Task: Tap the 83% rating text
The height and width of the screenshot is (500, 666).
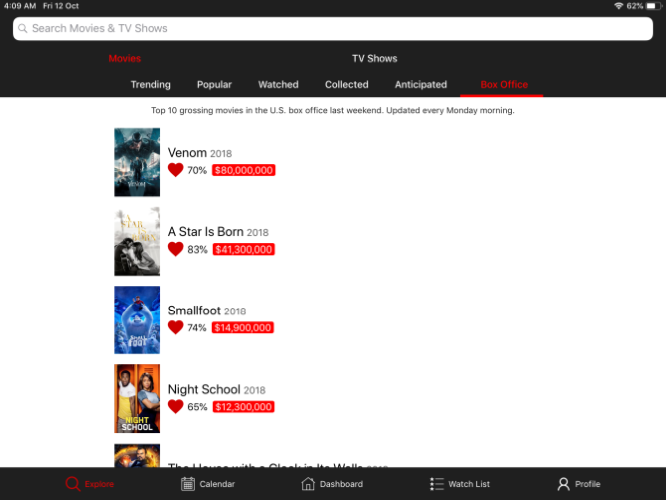Action: coord(198,249)
